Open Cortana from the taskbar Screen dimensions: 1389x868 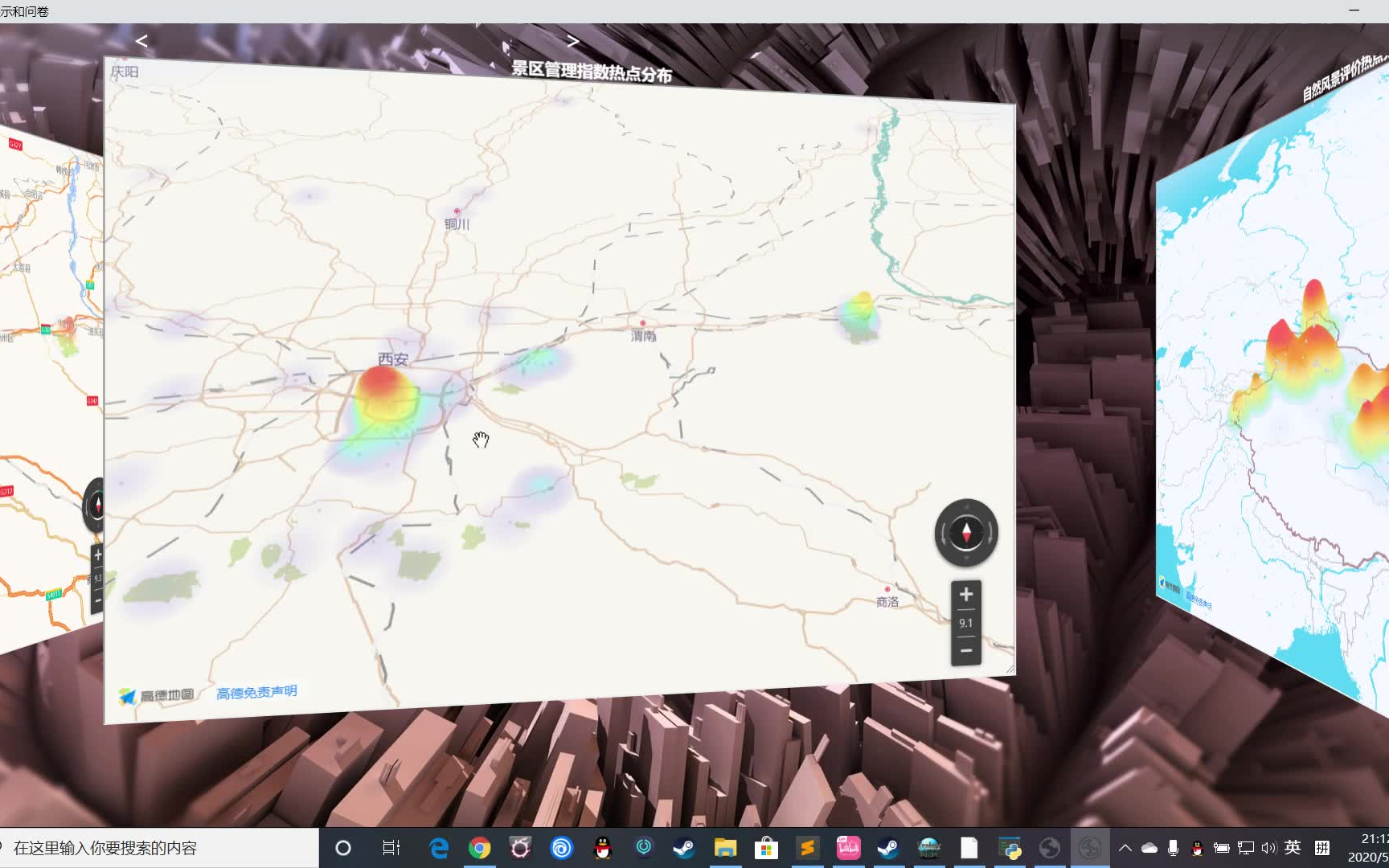(343, 848)
